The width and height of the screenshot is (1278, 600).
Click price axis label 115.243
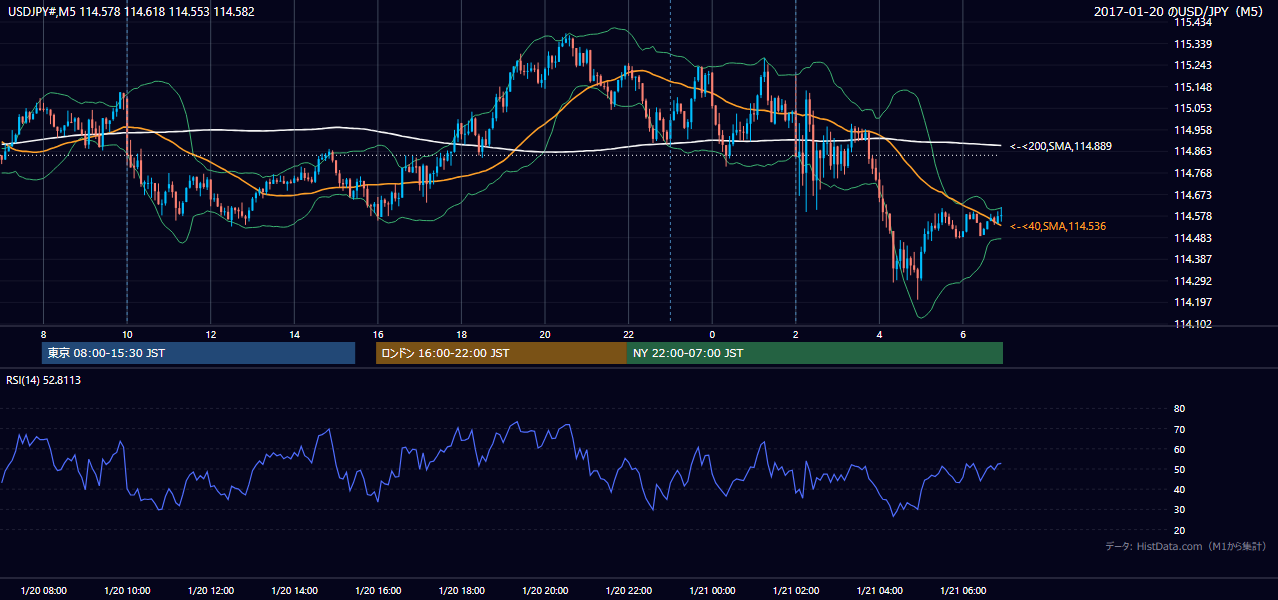point(1193,65)
